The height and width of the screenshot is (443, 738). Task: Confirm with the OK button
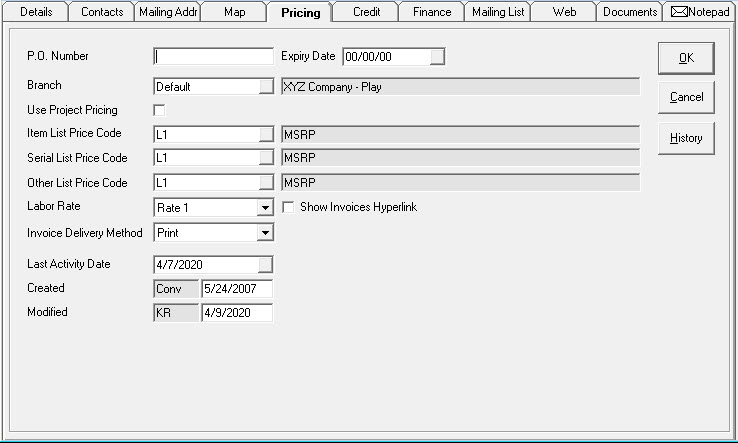tap(686, 58)
